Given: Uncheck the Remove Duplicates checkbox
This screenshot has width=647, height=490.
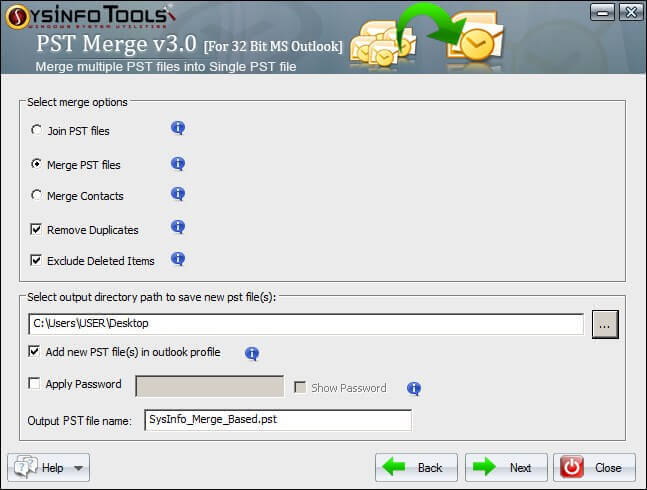Looking at the screenshot, I should click(x=36, y=230).
